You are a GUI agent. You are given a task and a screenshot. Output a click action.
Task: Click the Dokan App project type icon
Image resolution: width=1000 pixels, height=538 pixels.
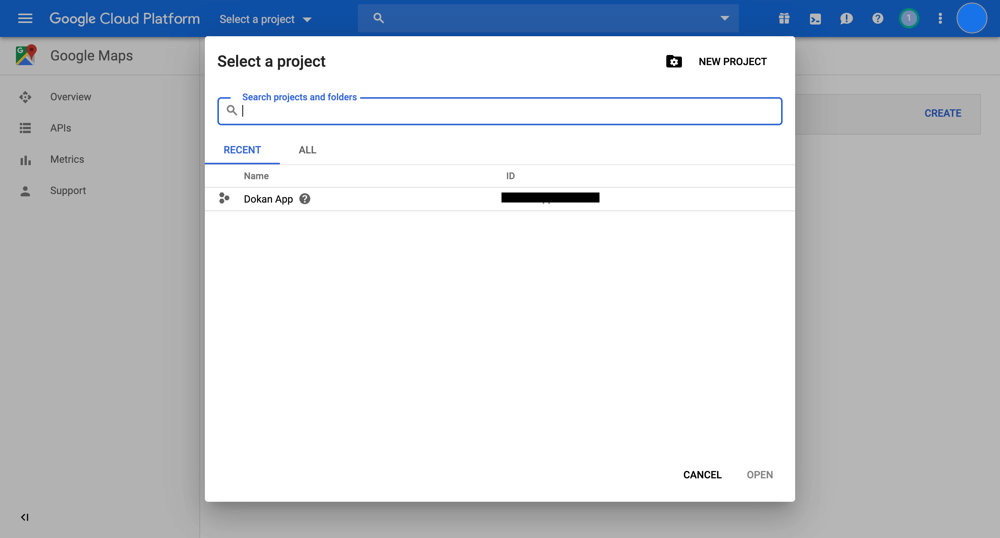point(224,198)
